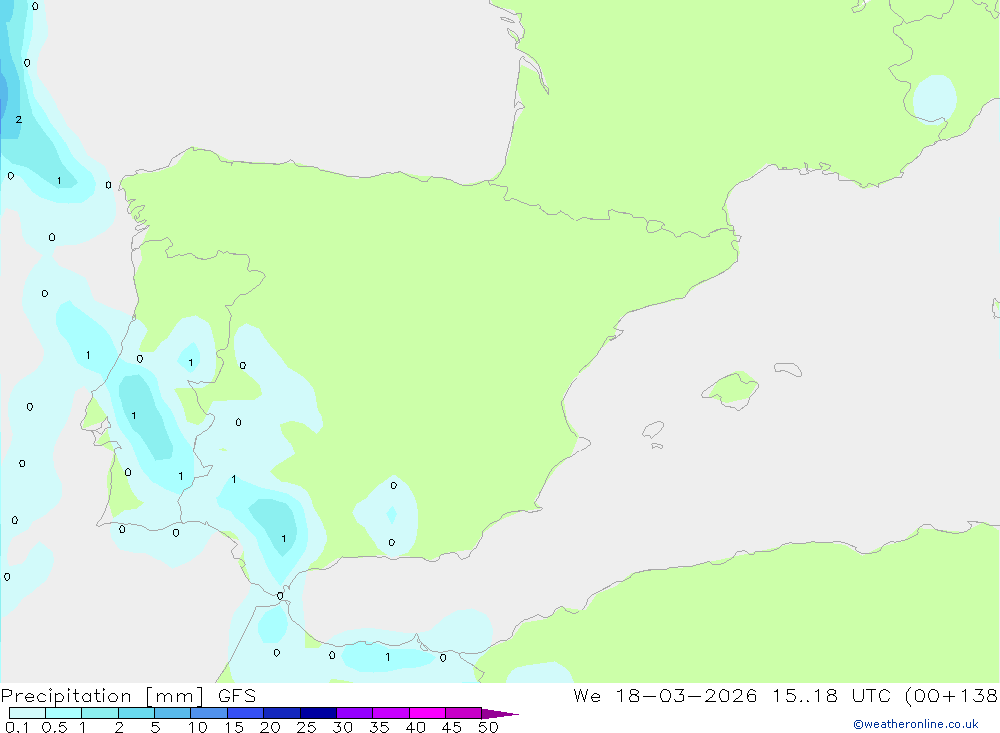Select the 45–50 mm legend color box
This screenshot has width=1000, height=733.
464,713
